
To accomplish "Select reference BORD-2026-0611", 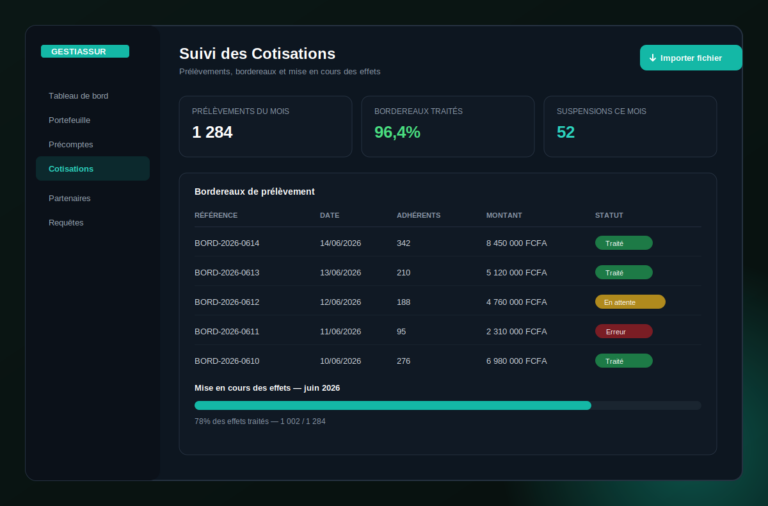I will [227, 332].
